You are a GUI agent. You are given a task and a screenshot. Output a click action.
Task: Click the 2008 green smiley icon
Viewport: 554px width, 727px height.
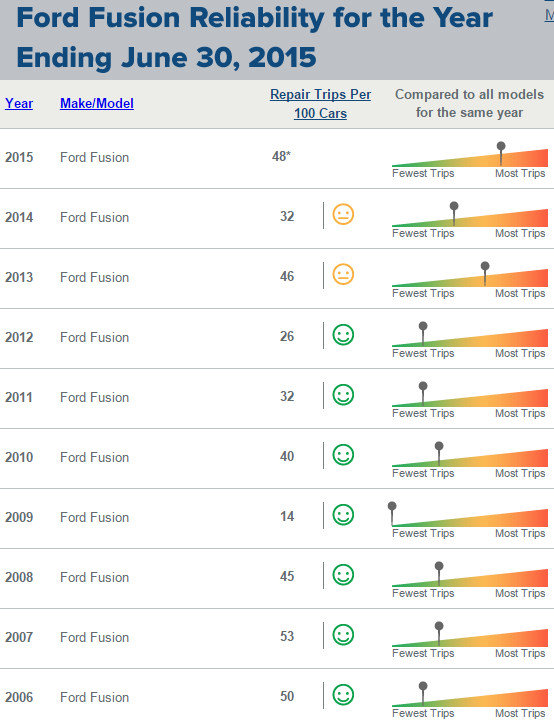343,575
